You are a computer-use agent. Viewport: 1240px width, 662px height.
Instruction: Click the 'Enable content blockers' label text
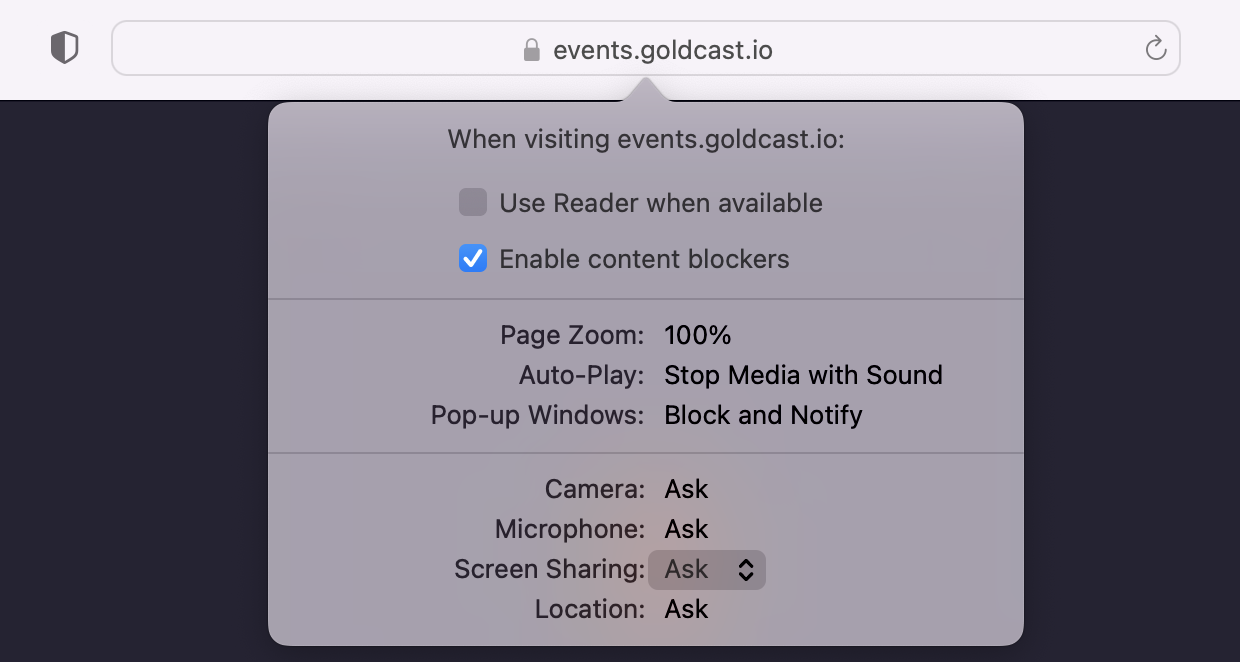pyautogui.click(x=644, y=259)
